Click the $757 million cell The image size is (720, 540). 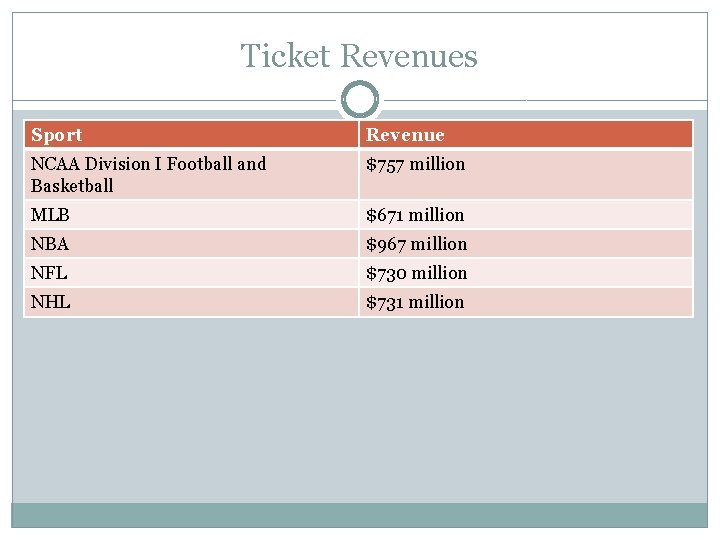415,164
